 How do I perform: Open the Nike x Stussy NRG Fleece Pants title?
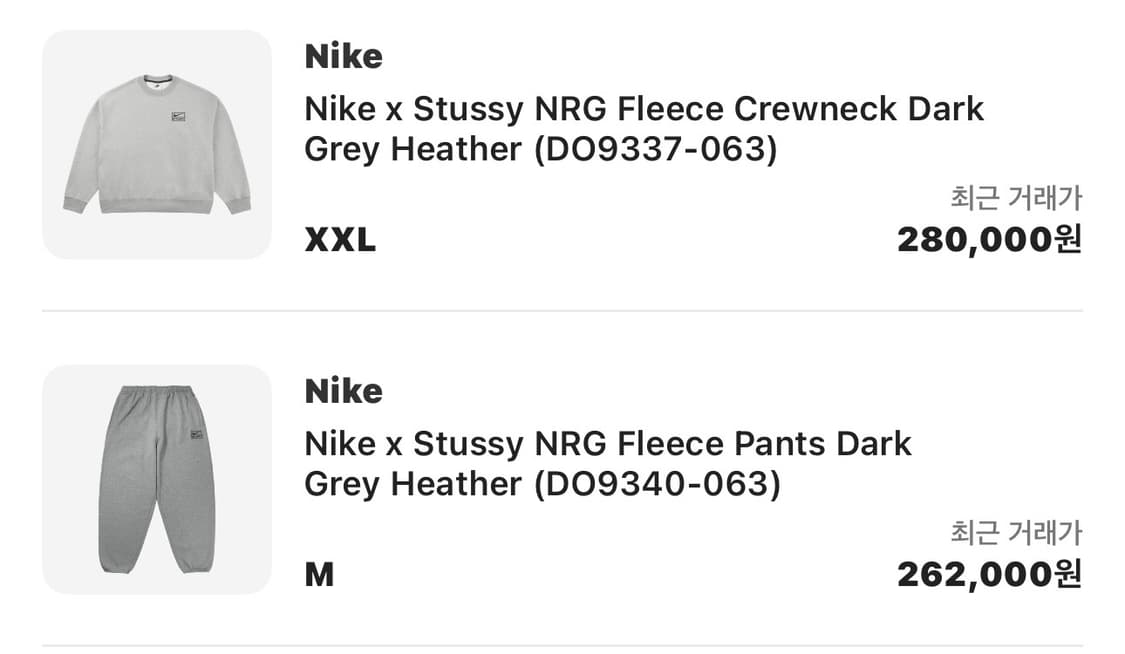(x=608, y=443)
